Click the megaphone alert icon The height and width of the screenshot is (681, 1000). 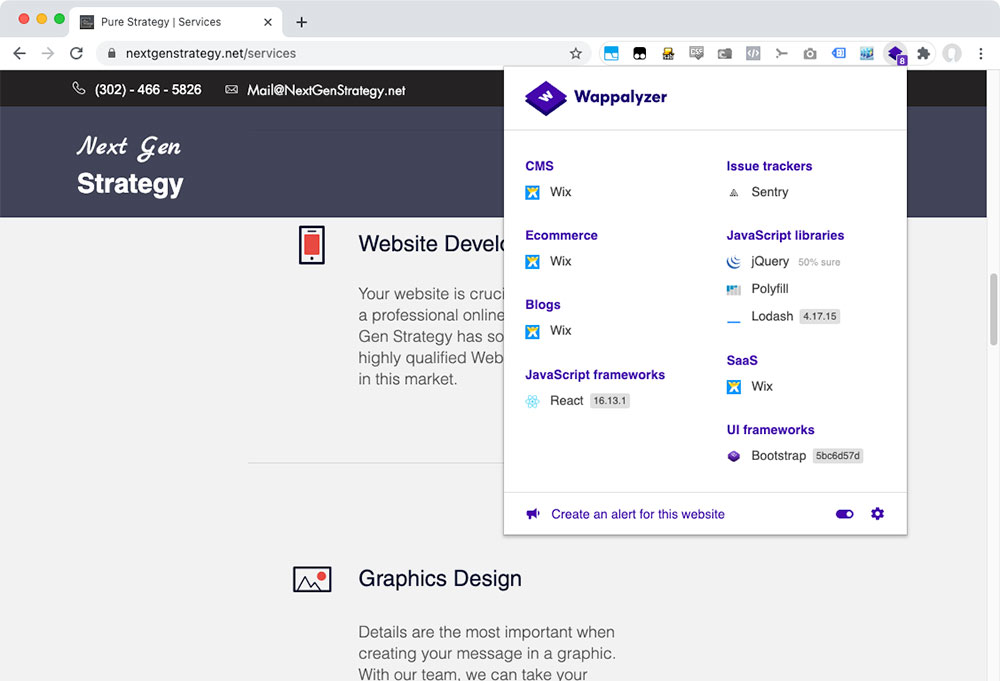(x=533, y=514)
